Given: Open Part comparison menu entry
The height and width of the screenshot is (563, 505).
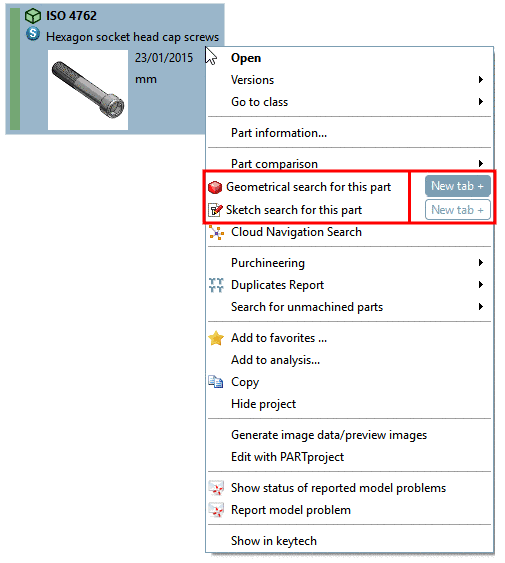Looking at the screenshot, I should 274,164.
